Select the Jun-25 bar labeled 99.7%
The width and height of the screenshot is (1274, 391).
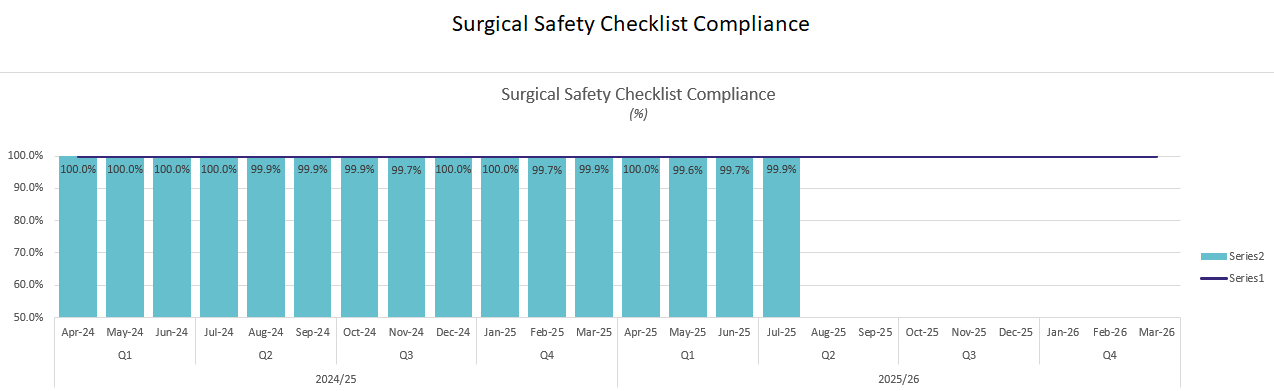734,237
